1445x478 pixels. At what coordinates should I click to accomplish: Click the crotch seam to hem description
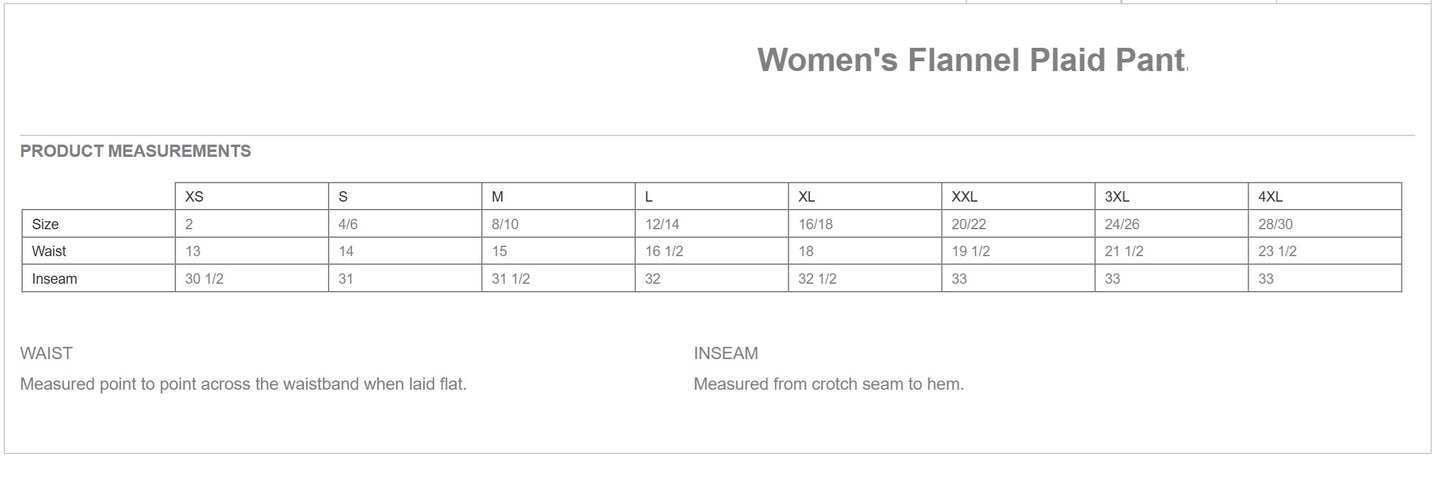click(828, 384)
